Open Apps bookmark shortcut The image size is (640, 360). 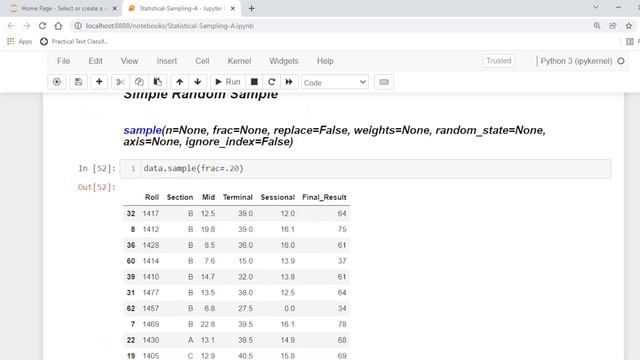tap(20, 41)
